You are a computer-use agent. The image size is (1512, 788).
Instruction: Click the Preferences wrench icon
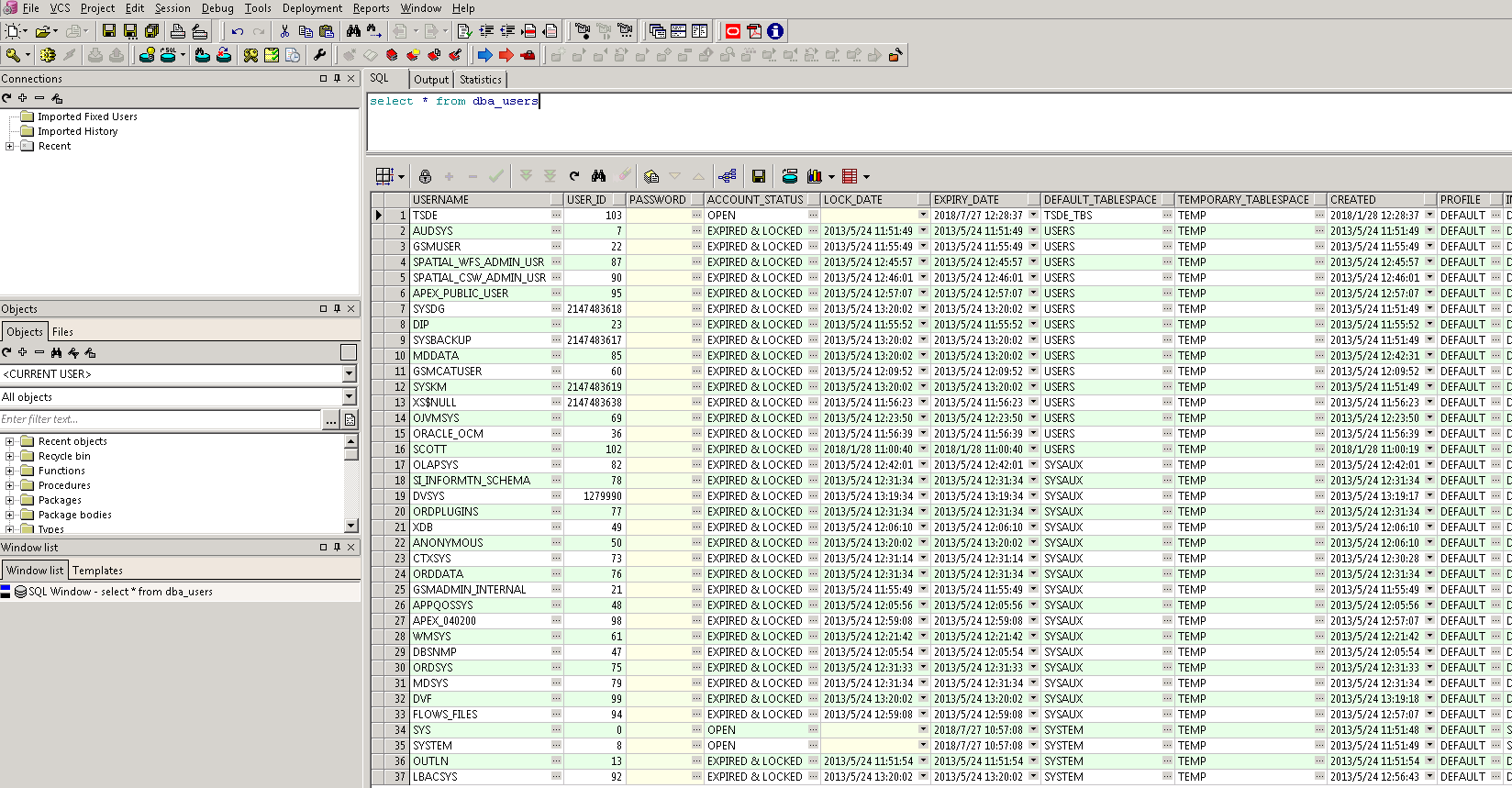point(319,55)
